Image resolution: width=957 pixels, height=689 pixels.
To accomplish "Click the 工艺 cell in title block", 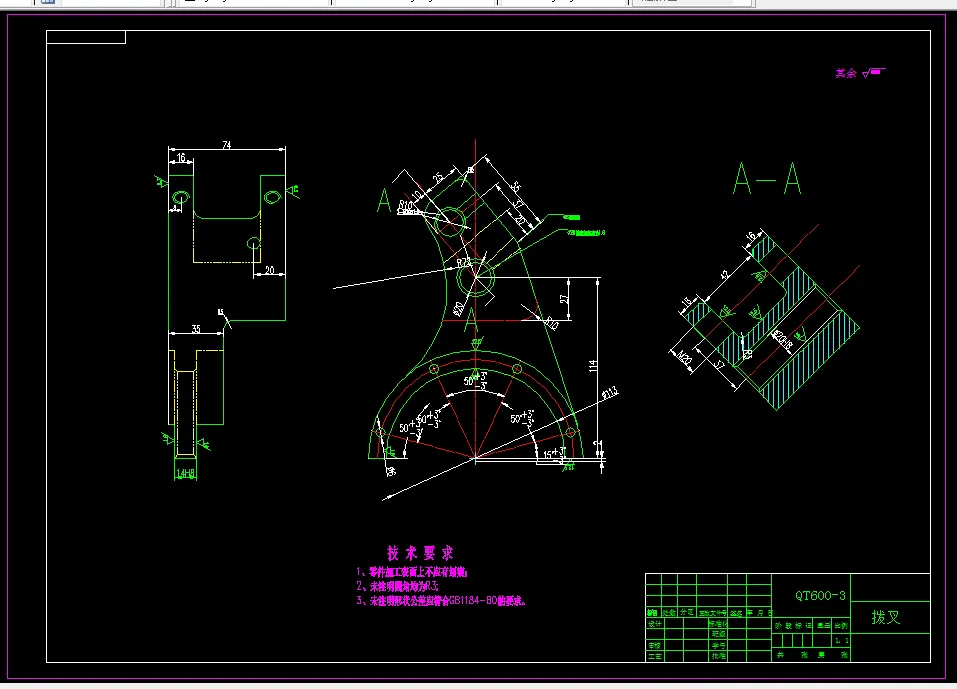I will click(654, 657).
